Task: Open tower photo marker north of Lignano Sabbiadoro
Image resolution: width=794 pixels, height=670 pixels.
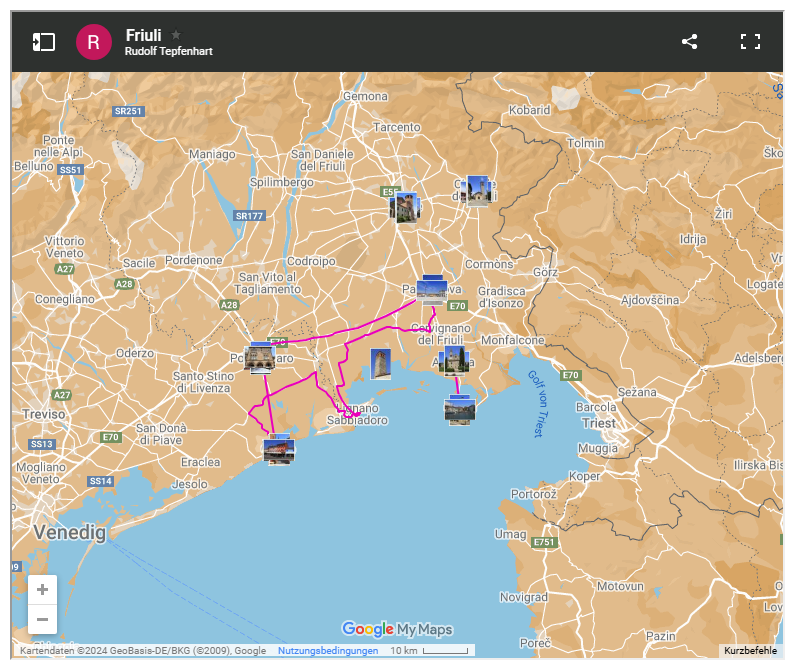Action: pyautogui.click(x=381, y=364)
